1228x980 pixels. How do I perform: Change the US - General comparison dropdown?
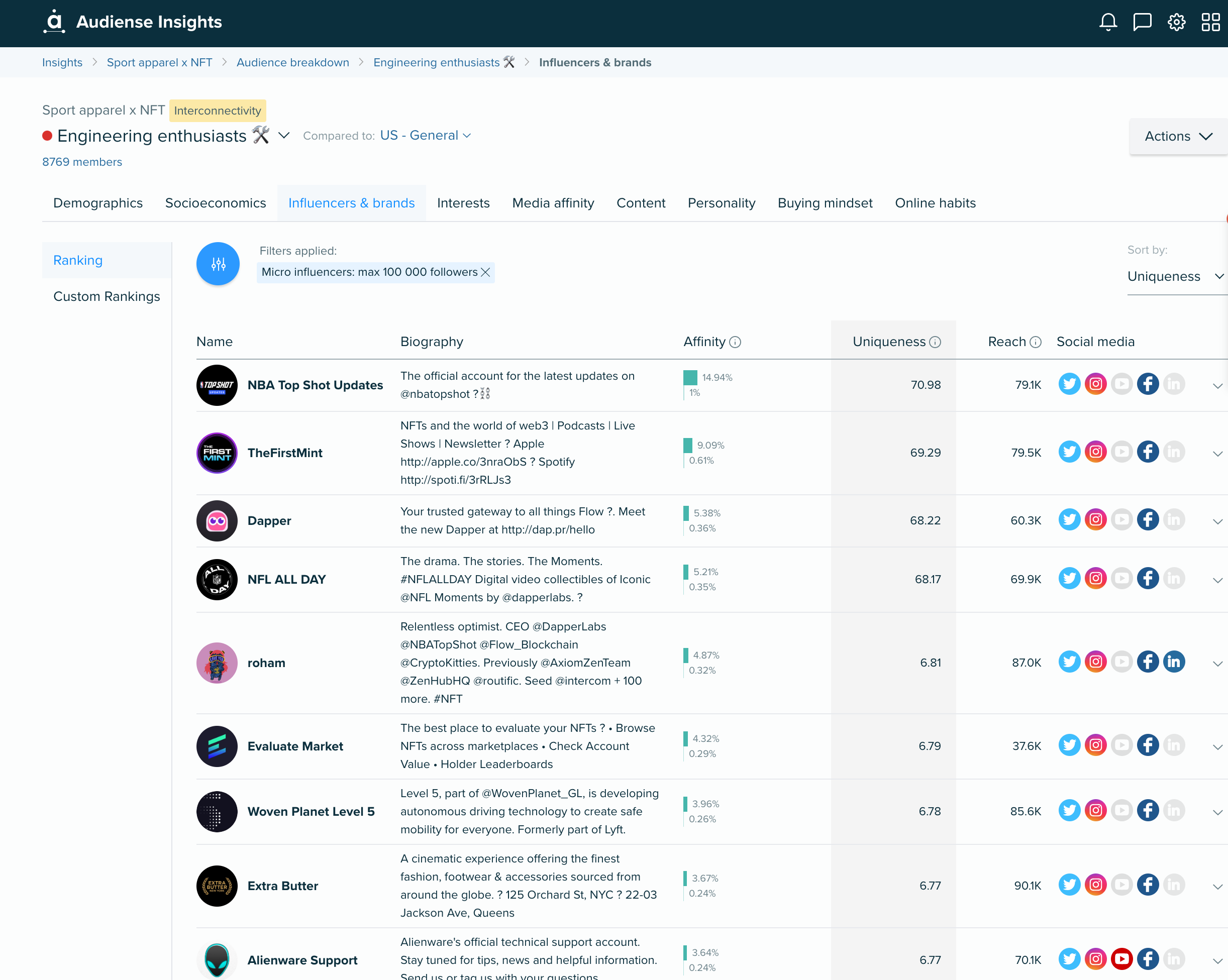pos(425,136)
